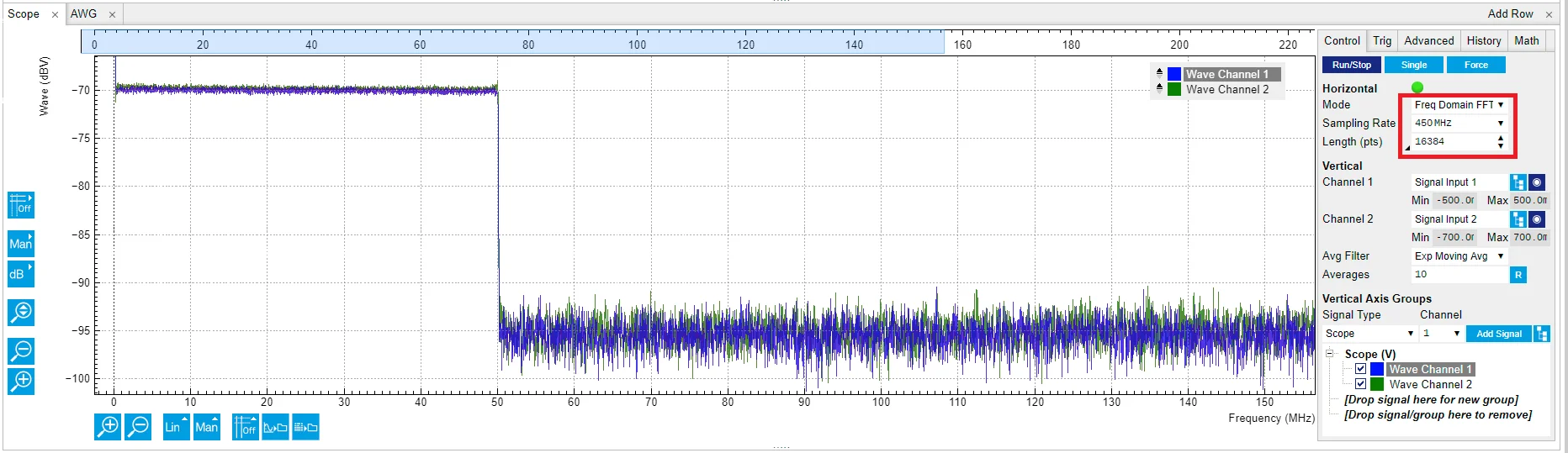Click the Single acquisition button
The height and width of the screenshot is (453, 1568).
(1414, 65)
